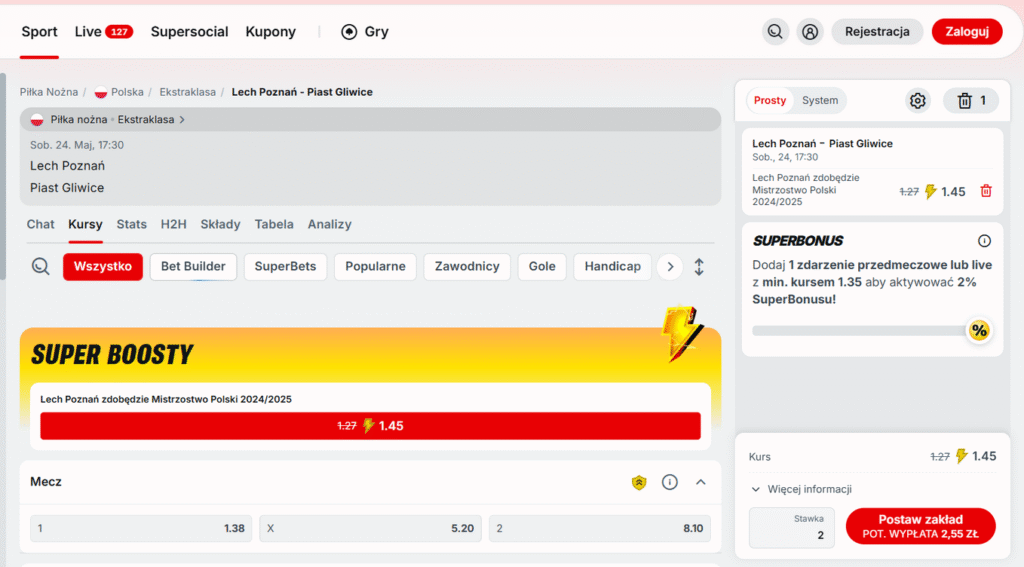The width and height of the screenshot is (1024, 567).
Task: Open Piłka nożna Ekstraklasa league bar
Action: (370, 120)
